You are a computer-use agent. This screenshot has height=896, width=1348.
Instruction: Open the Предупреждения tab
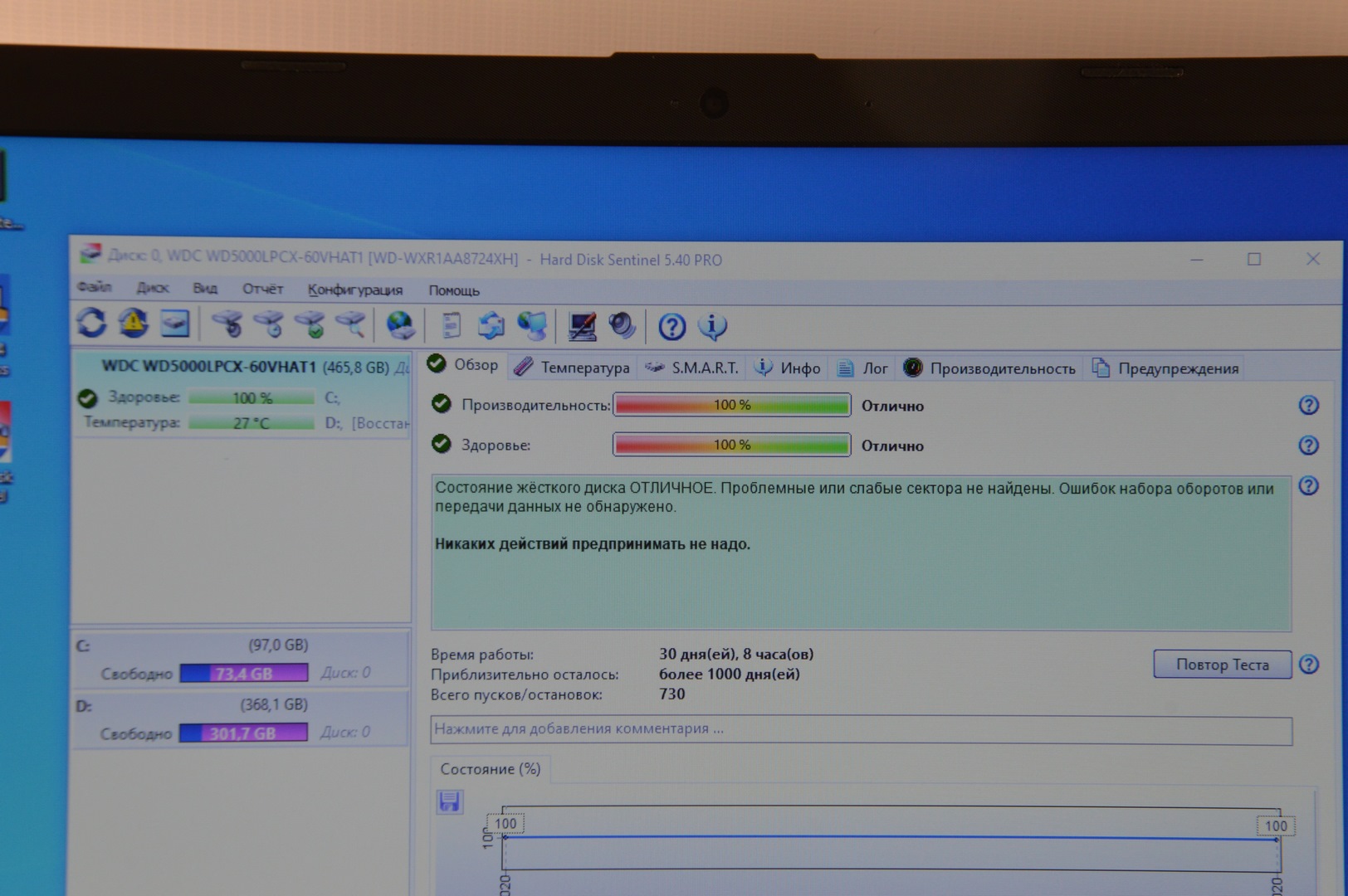pyautogui.click(x=1165, y=368)
